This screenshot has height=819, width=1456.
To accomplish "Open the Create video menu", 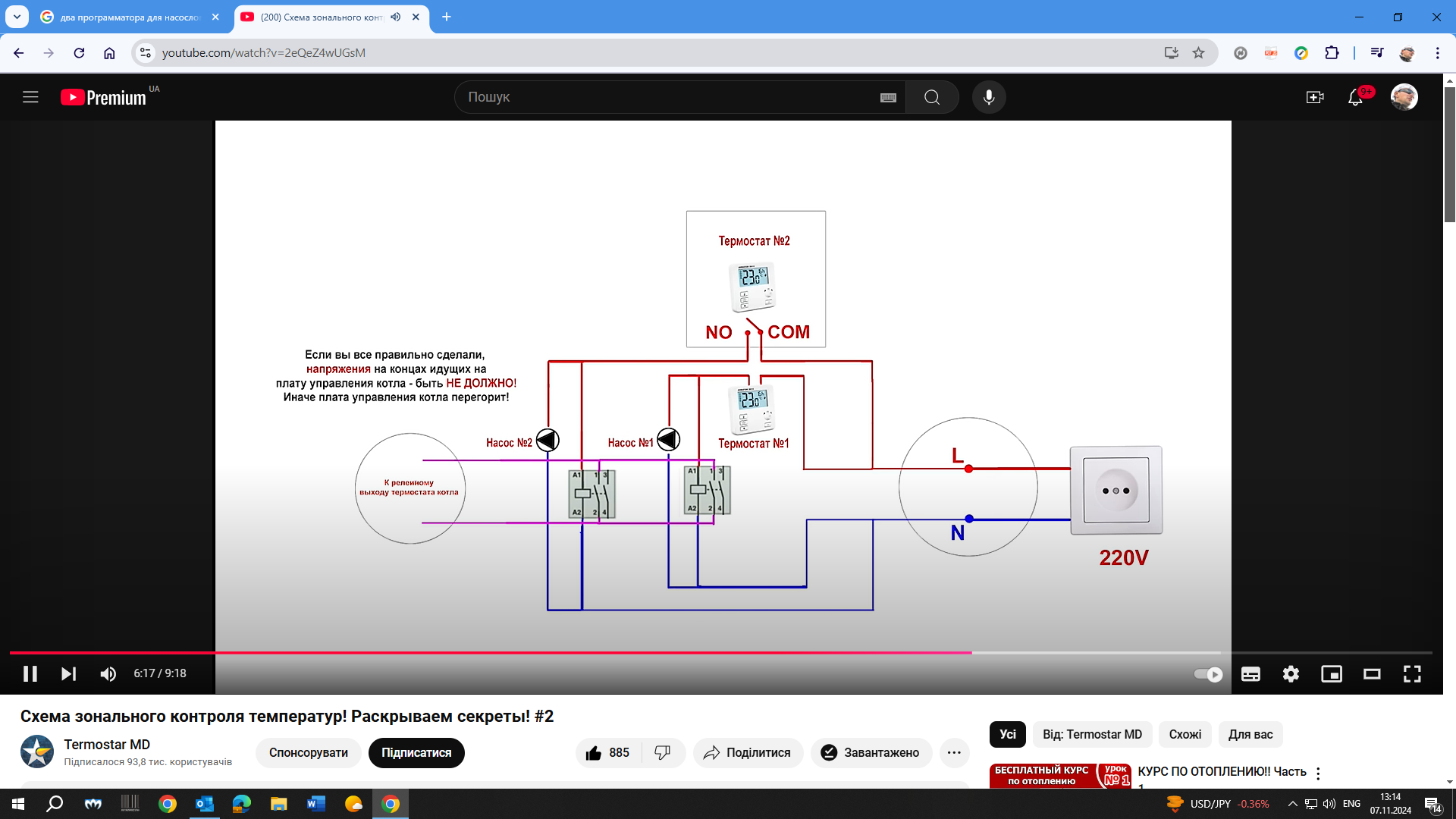I will [x=1315, y=97].
